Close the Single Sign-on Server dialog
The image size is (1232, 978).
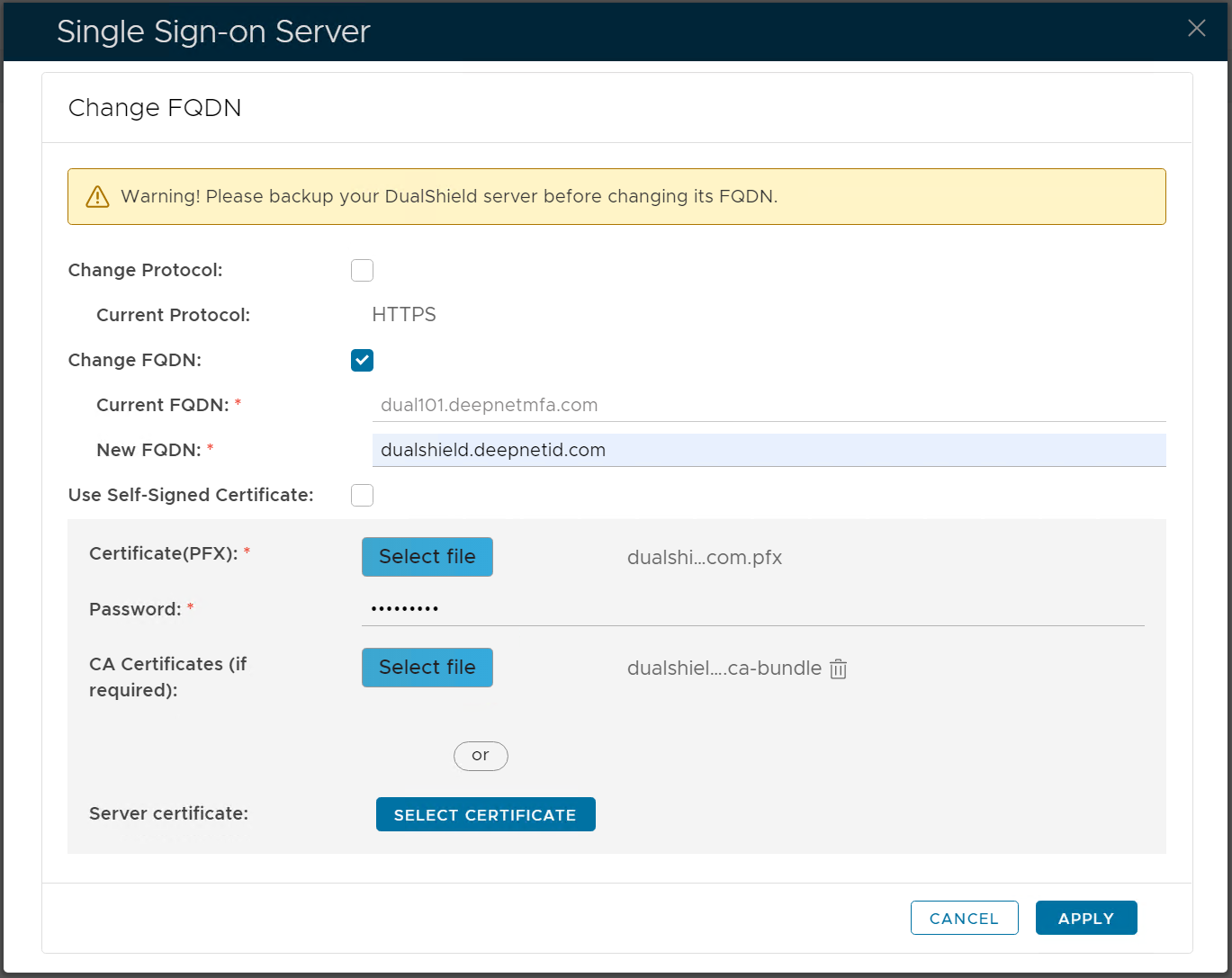tap(1196, 29)
